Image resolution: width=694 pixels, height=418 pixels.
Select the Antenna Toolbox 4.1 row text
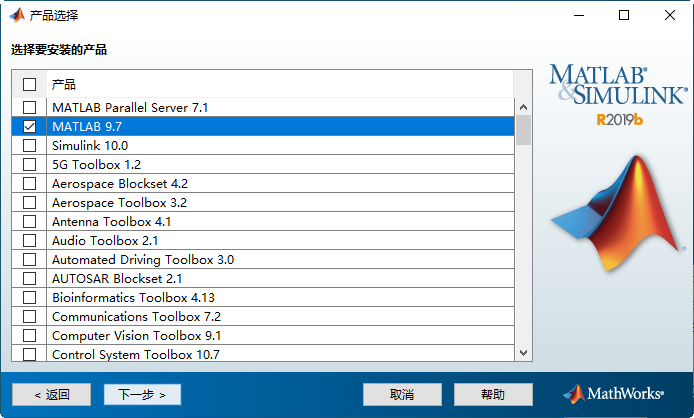(112, 222)
